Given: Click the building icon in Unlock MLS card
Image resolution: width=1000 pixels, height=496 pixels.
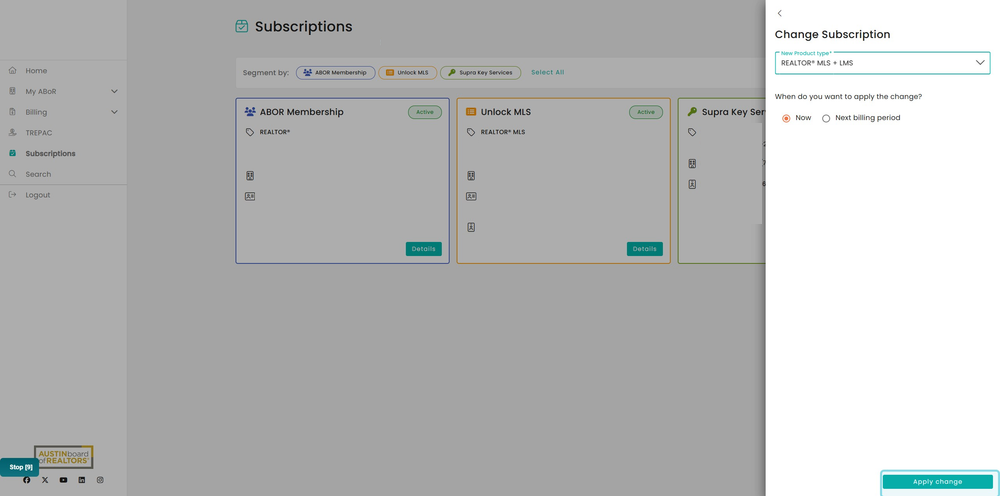Looking at the screenshot, I should pyautogui.click(x=471, y=175).
